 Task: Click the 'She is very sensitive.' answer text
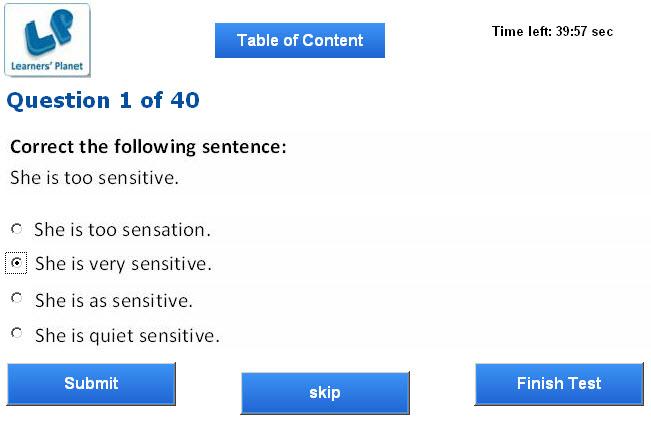pyautogui.click(x=123, y=264)
